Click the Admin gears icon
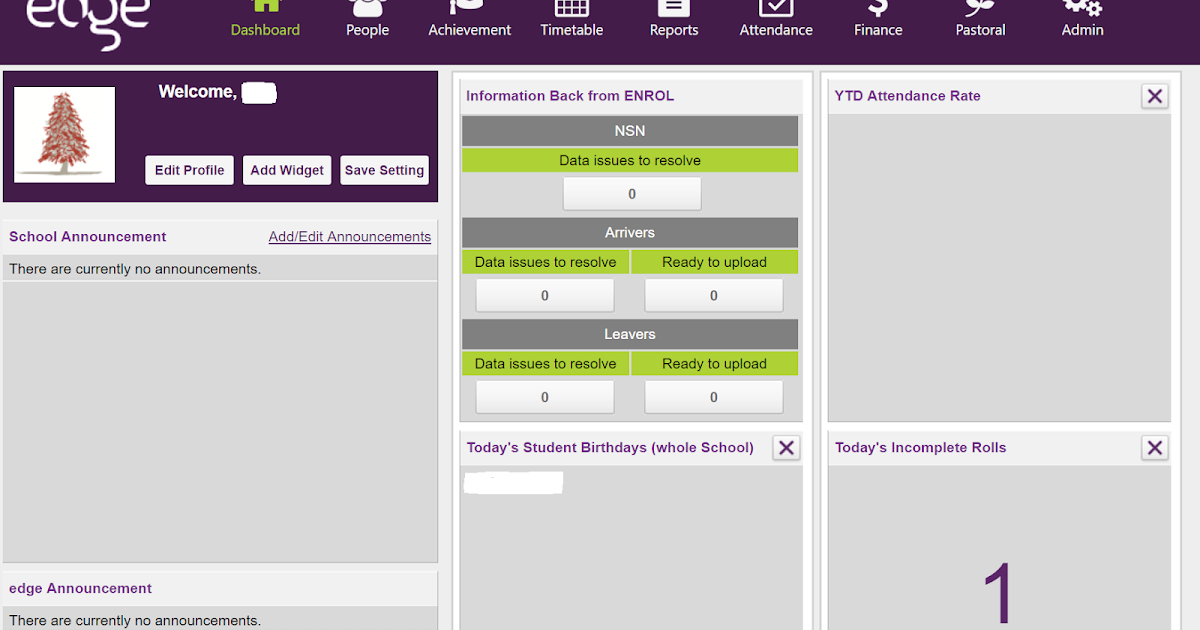This screenshot has width=1200, height=630. pyautogui.click(x=1082, y=7)
